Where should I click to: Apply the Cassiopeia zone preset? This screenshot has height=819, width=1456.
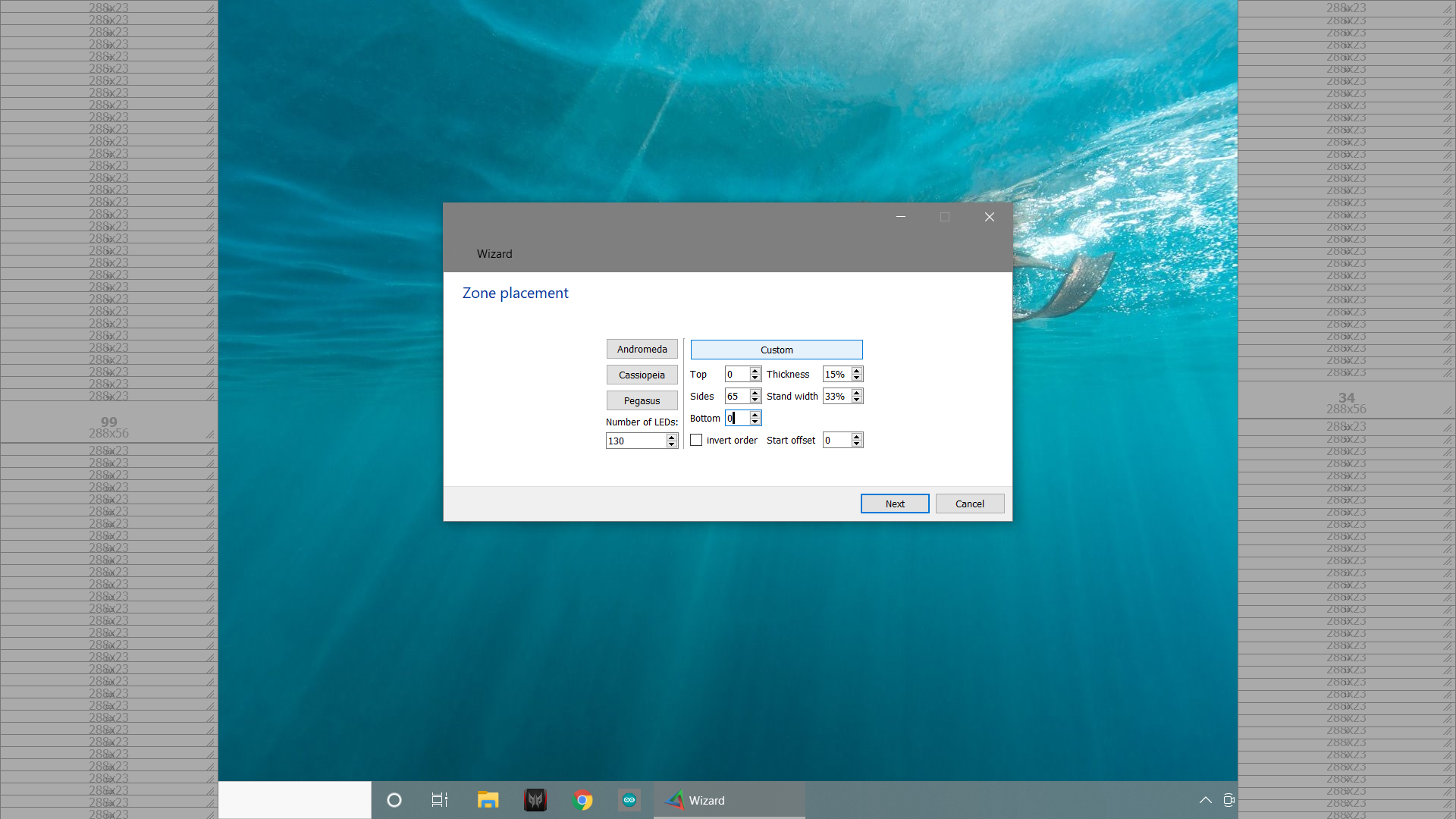[x=642, y=375]
